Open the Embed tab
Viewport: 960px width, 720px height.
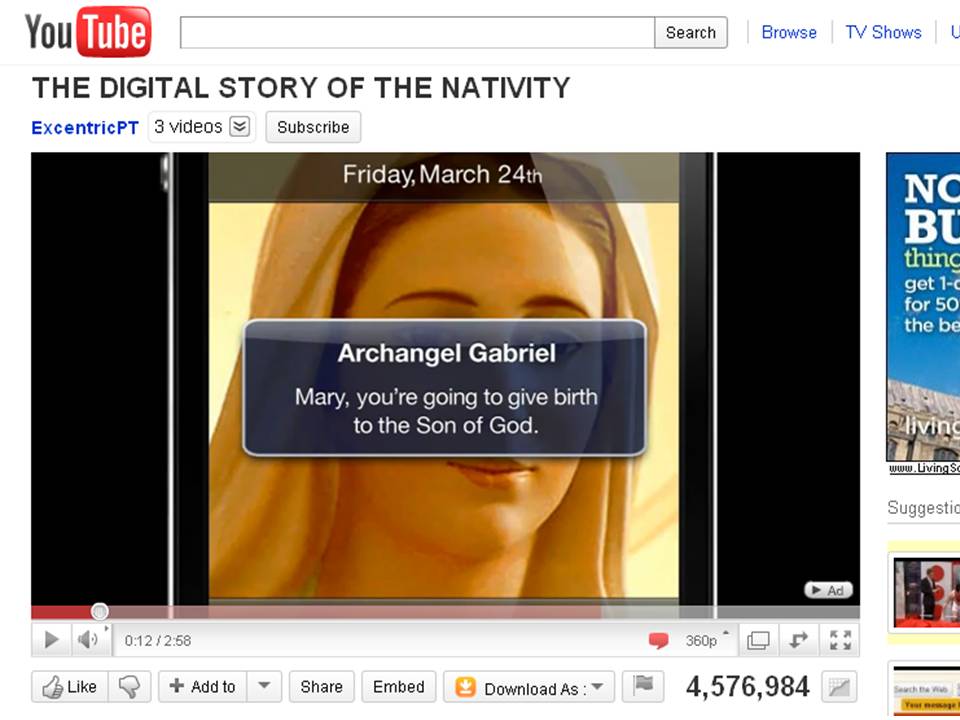[x=398, y=687]
